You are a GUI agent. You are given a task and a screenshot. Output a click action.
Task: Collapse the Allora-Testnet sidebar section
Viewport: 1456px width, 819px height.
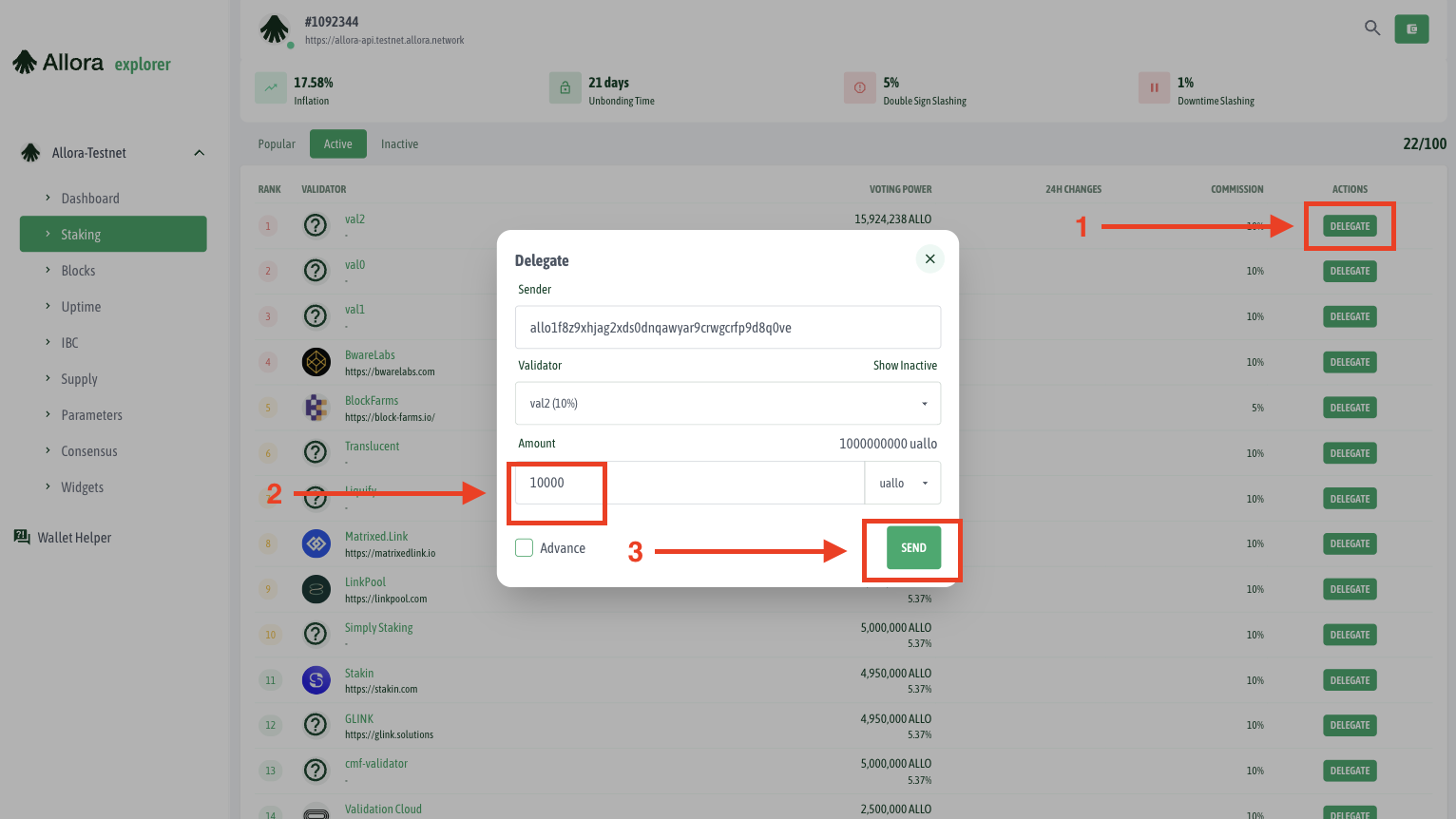pos(199,152)
